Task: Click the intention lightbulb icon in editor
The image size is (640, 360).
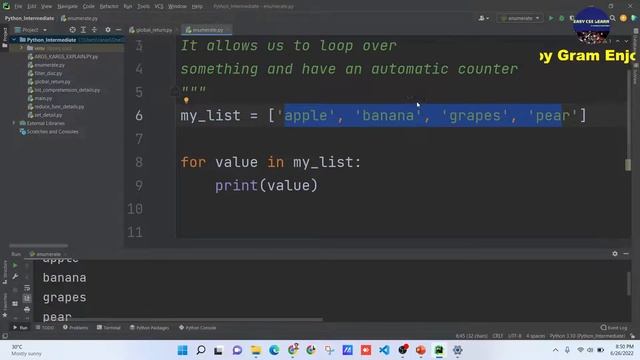Action: tap(186, 100)
